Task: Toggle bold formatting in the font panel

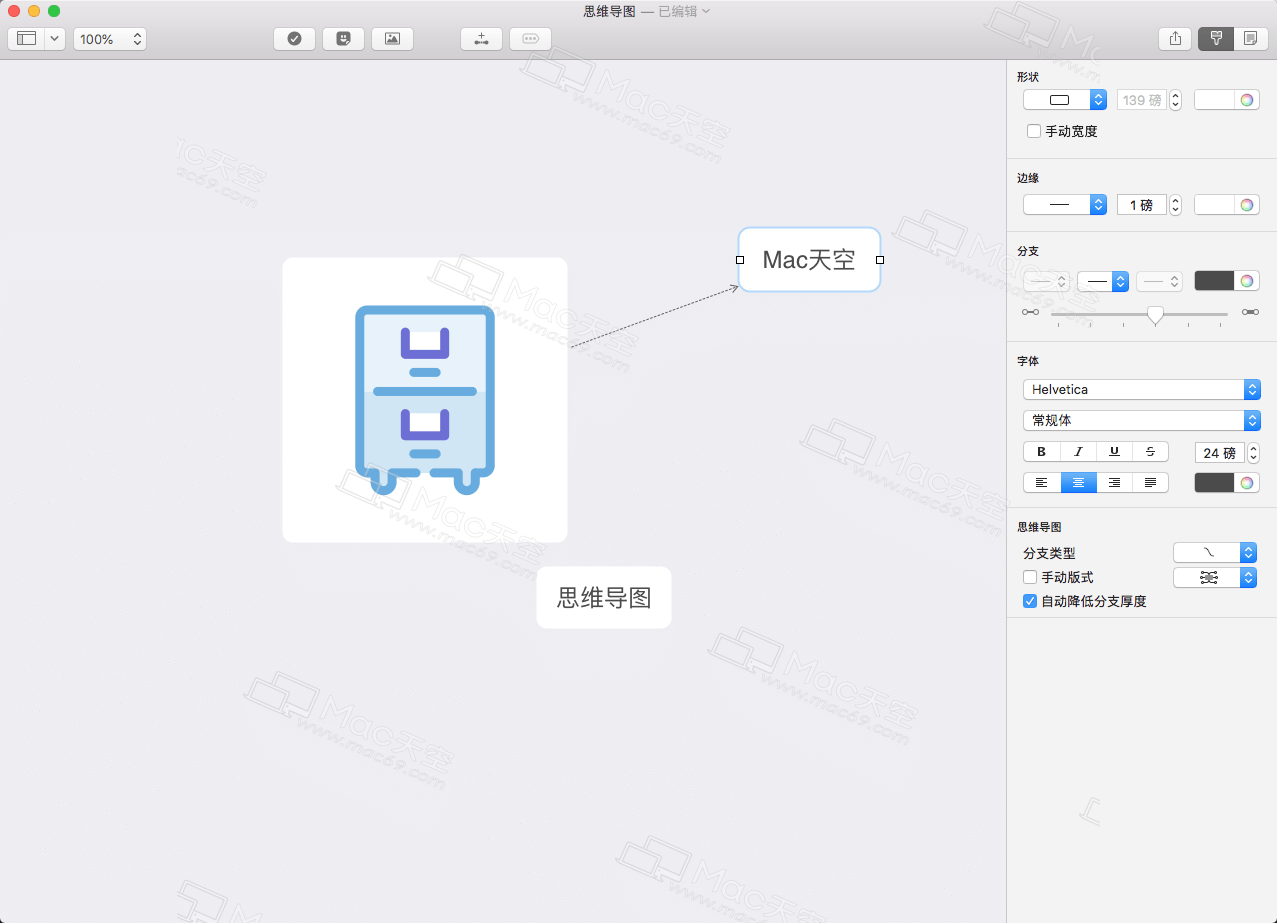Action: pyautogui.click(x=1041, y=451)
